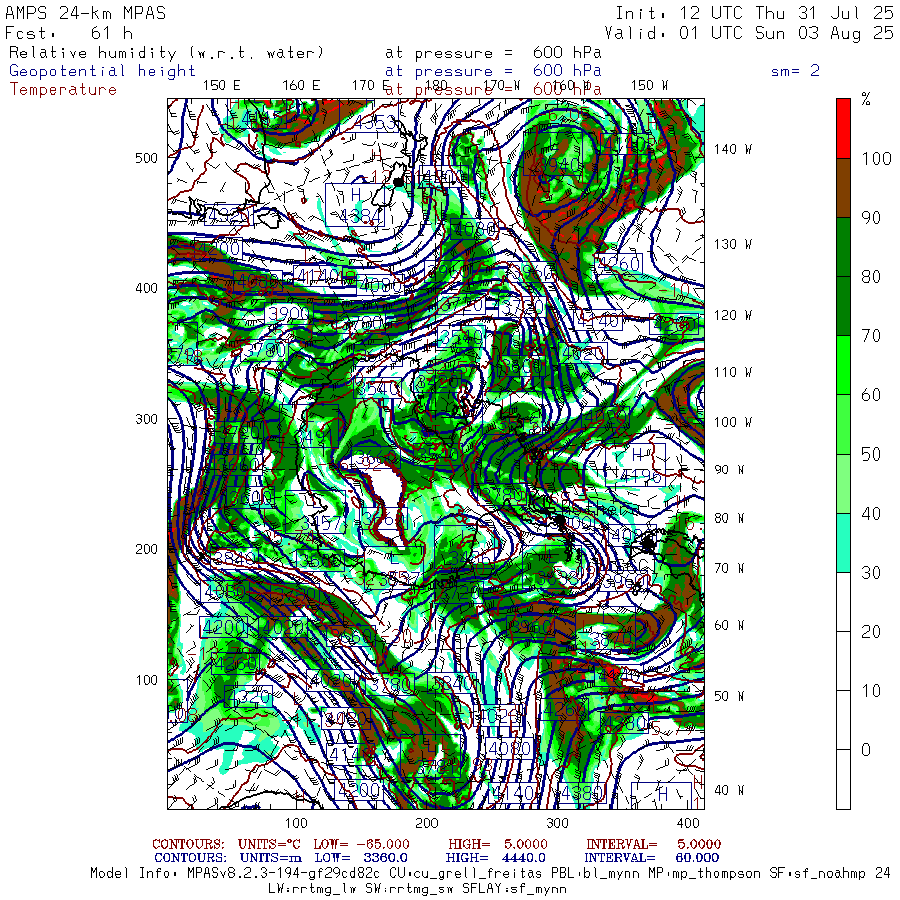This screenshot has width=900, height=900.
Task: Click the '130 W' longitude label
Action: click(733, 245)
